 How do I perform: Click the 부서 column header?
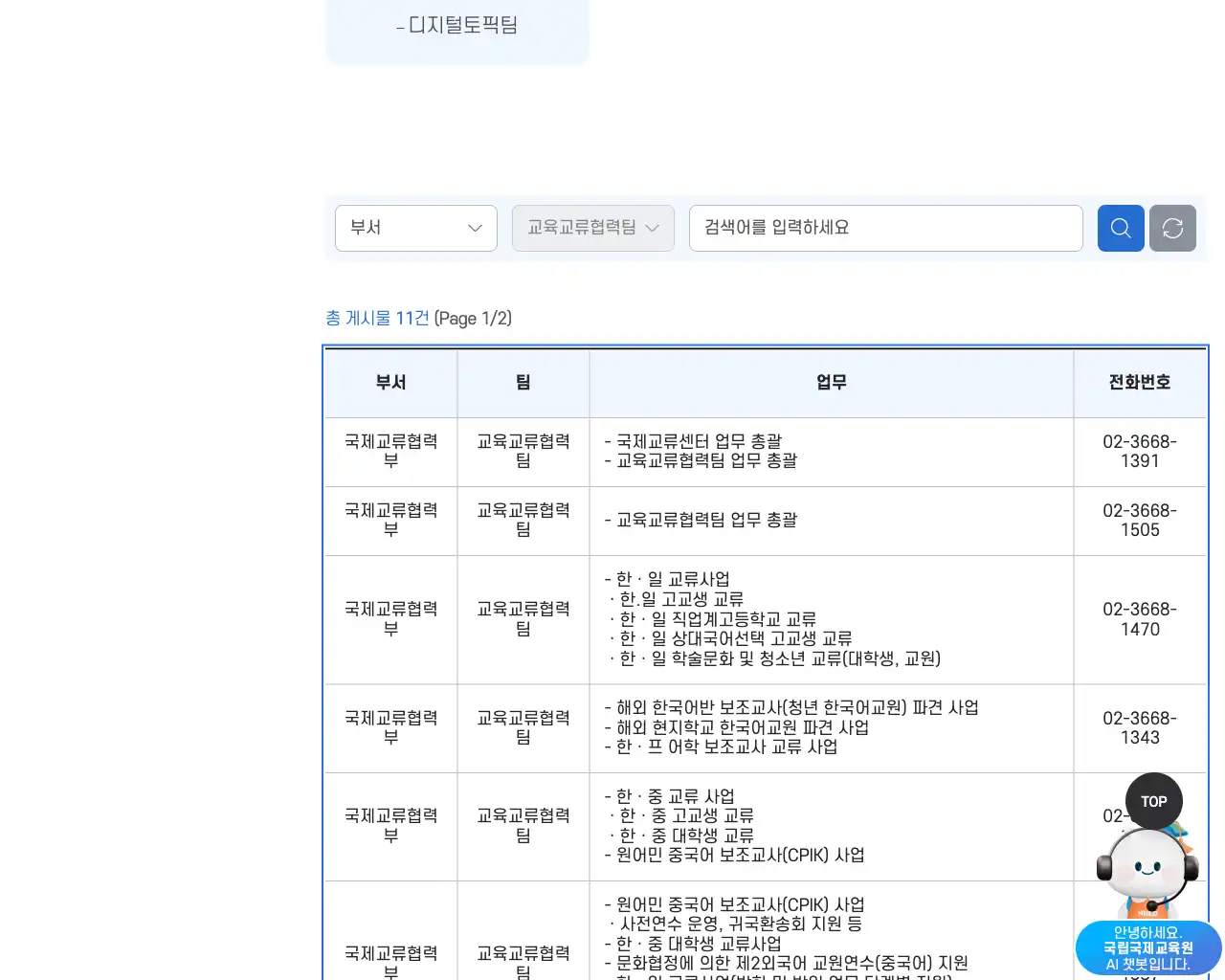[390, 383]
